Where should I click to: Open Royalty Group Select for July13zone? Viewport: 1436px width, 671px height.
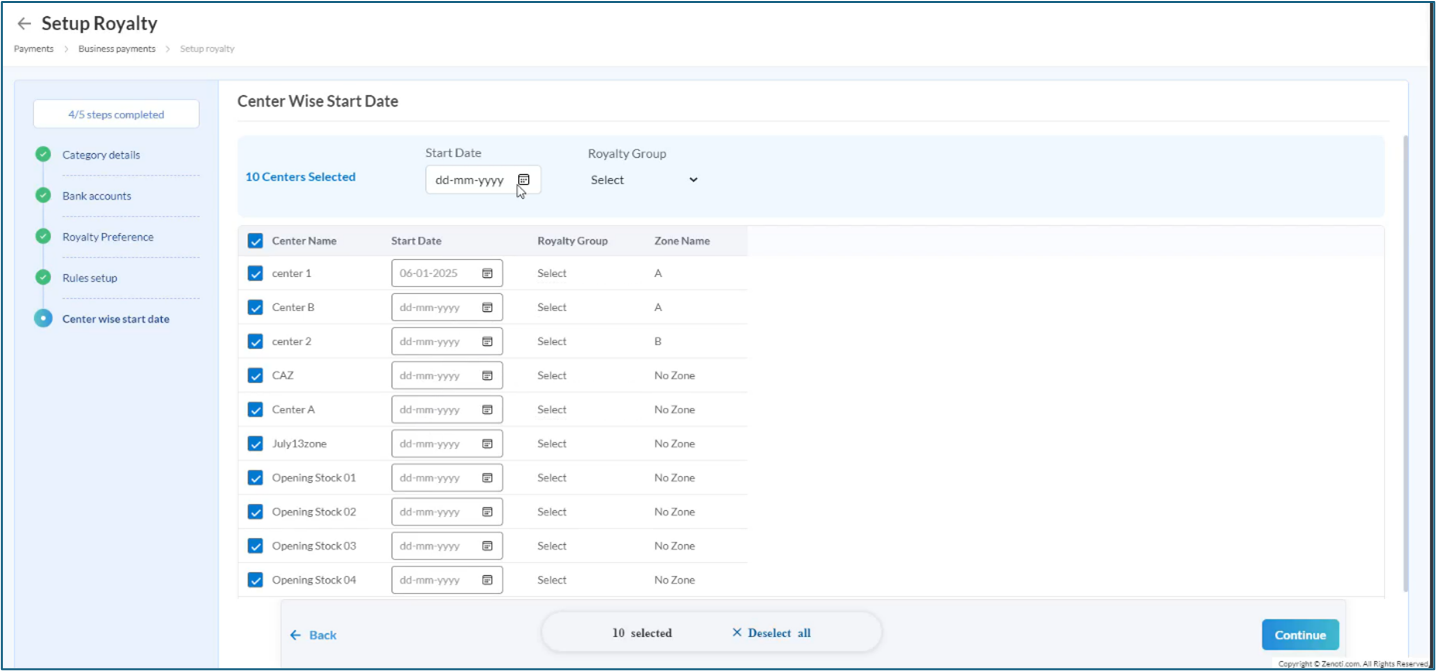552,444
